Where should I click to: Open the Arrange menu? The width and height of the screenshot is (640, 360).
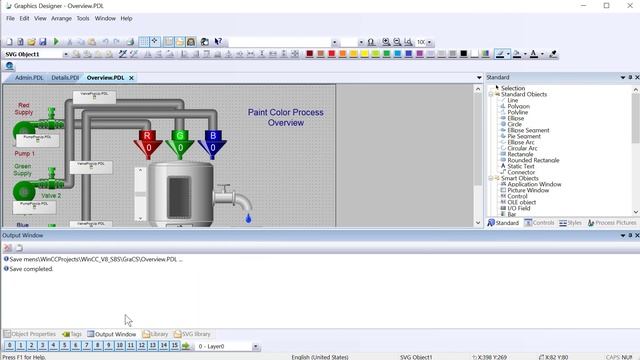coord(61,18)
